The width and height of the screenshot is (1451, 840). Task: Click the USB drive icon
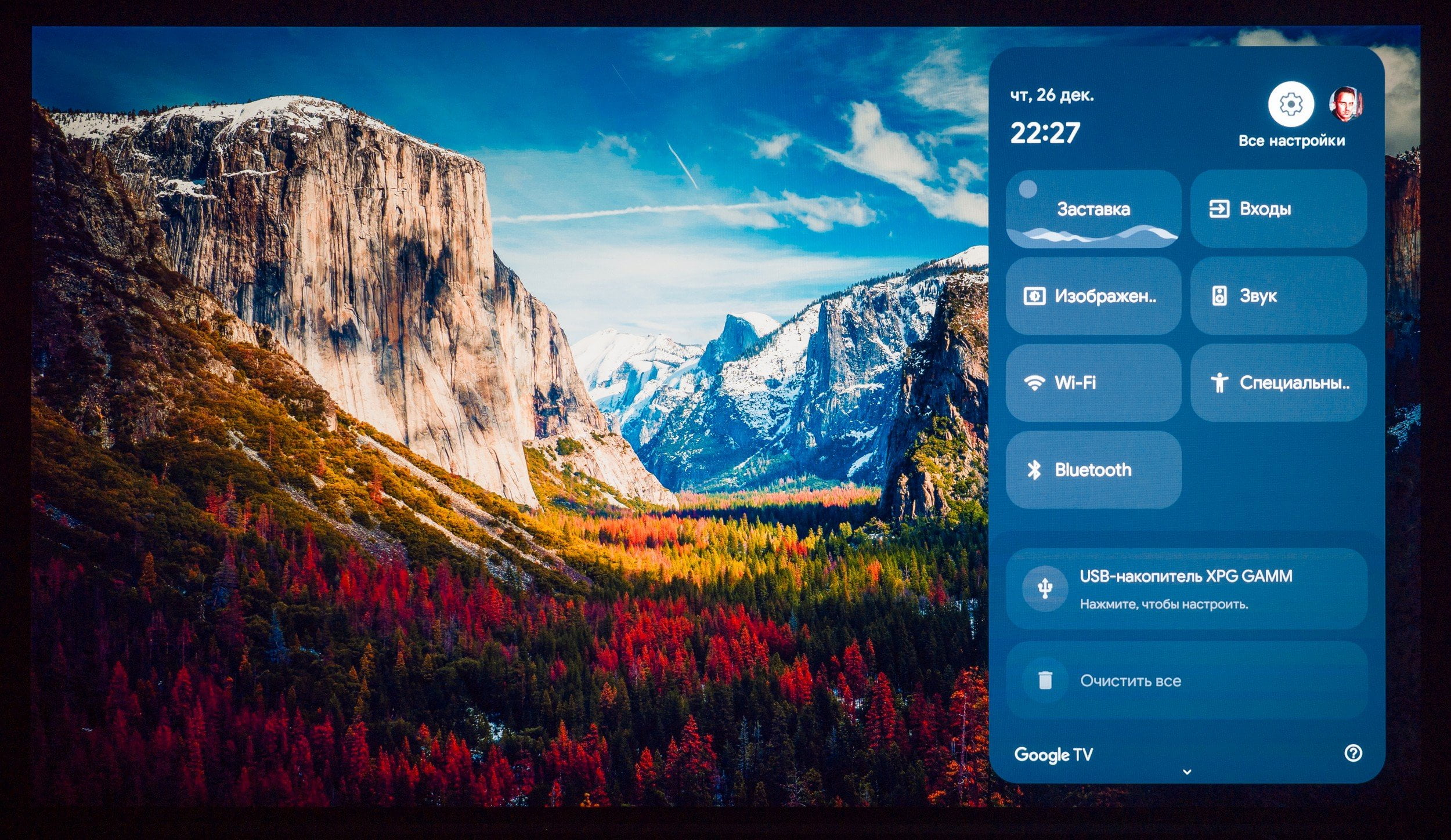(1045, 589)
